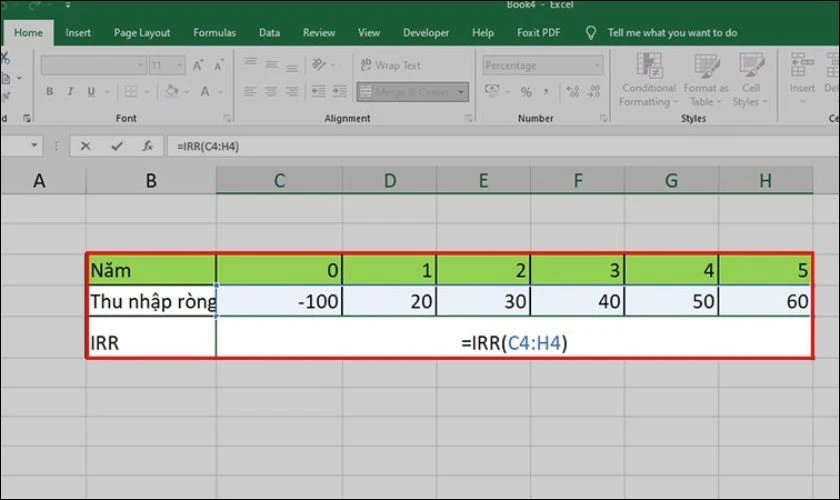The image size is (840, 500).
Task: Expand Merge & Center dropdown arrow
Action: point(461,92)
